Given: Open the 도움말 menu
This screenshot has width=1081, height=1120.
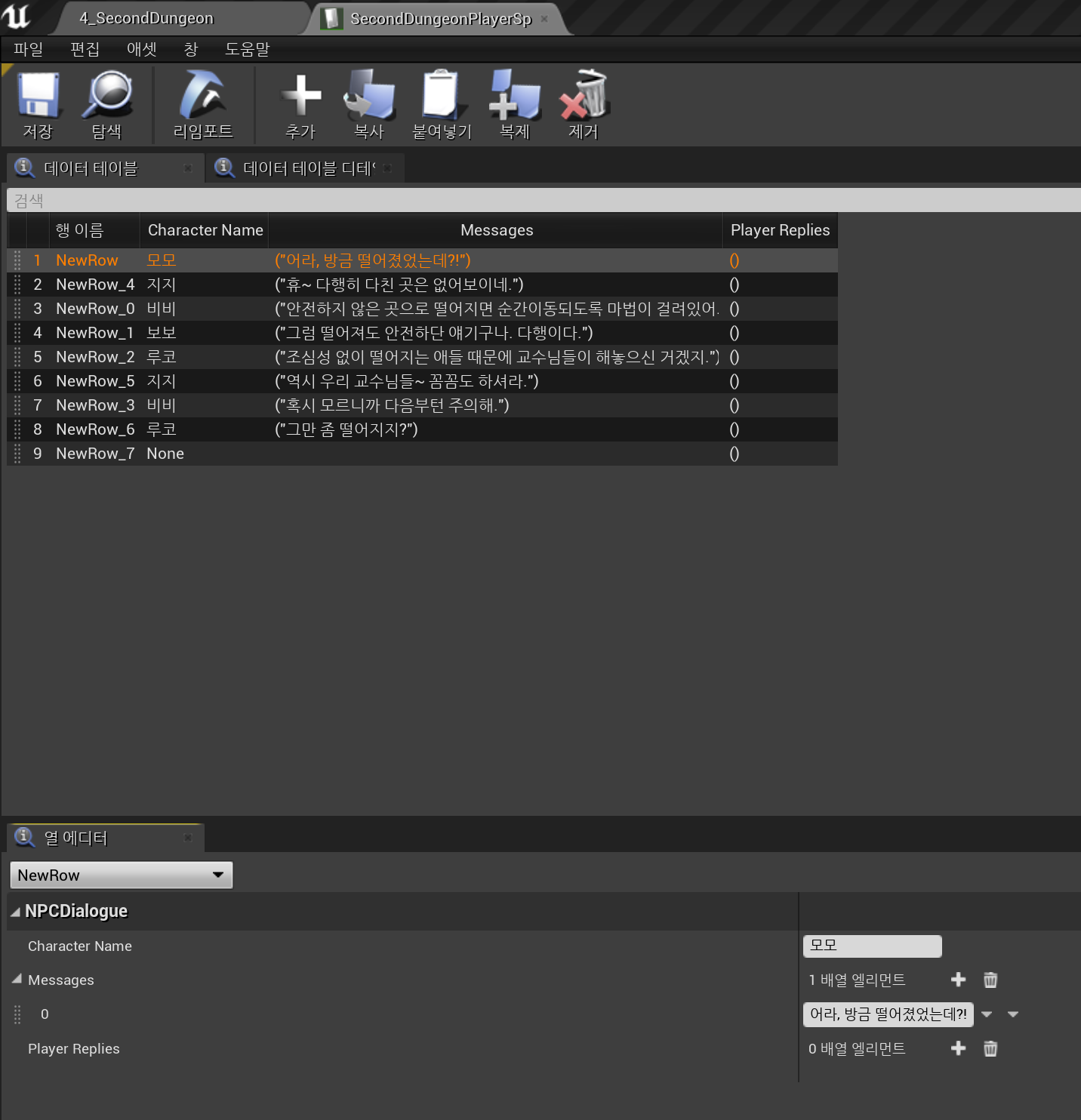Looking at the screenshot, I should 247,49.
